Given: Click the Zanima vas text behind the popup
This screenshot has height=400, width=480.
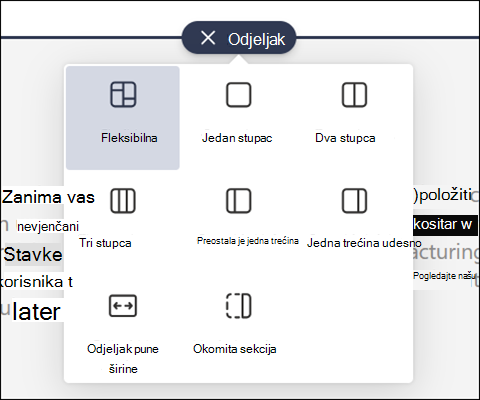Looking at the screenshot, I should [x=48, y=197].
